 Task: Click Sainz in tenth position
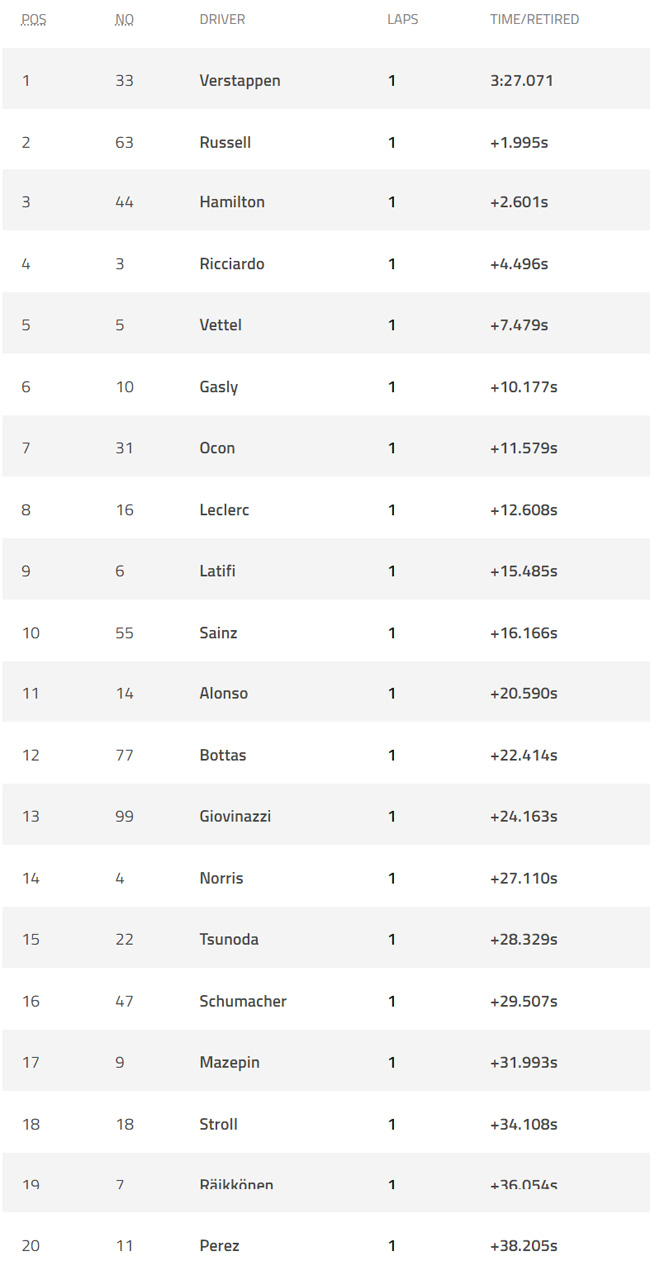coord(218,633)
